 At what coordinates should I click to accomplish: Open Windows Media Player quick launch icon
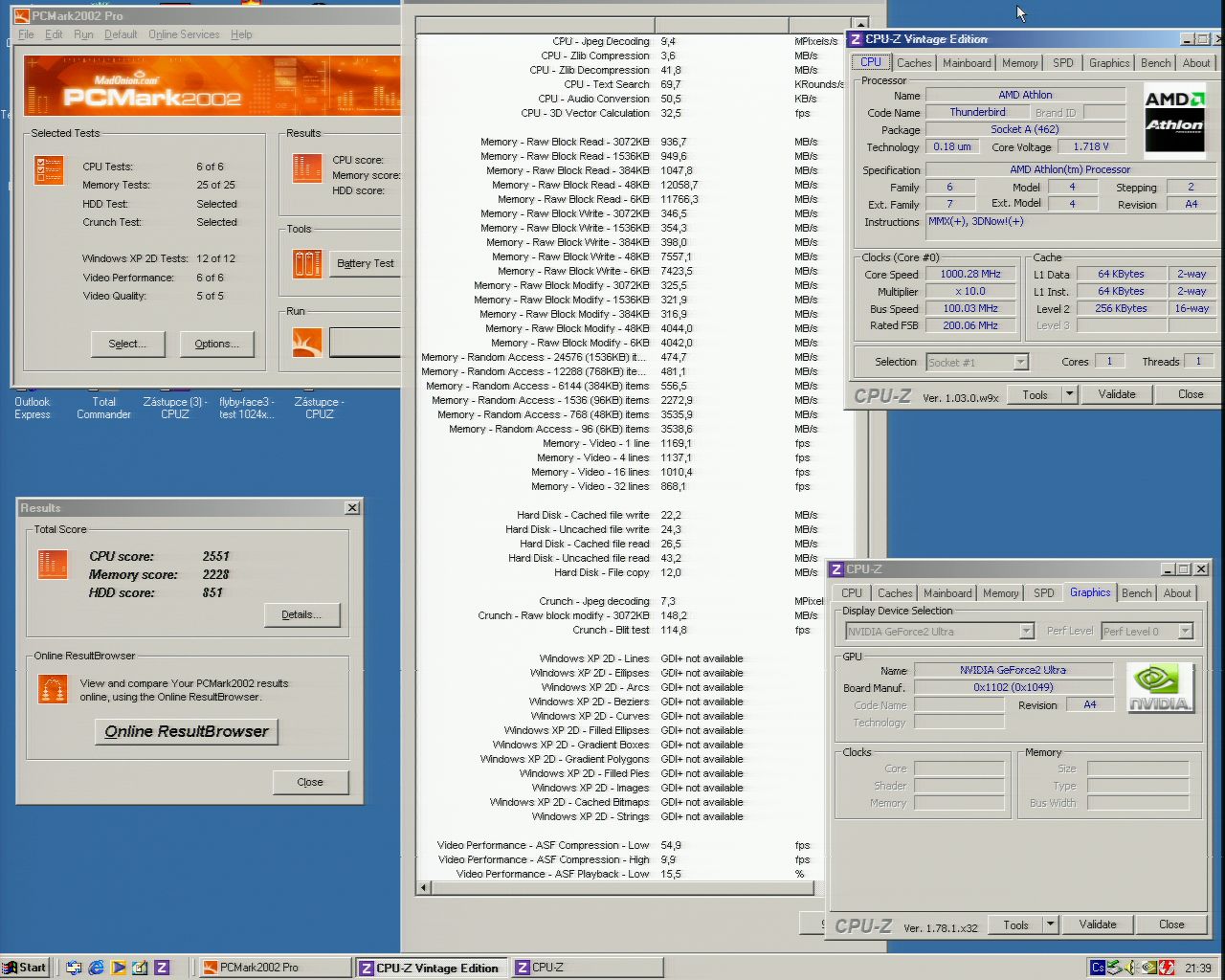118,968
